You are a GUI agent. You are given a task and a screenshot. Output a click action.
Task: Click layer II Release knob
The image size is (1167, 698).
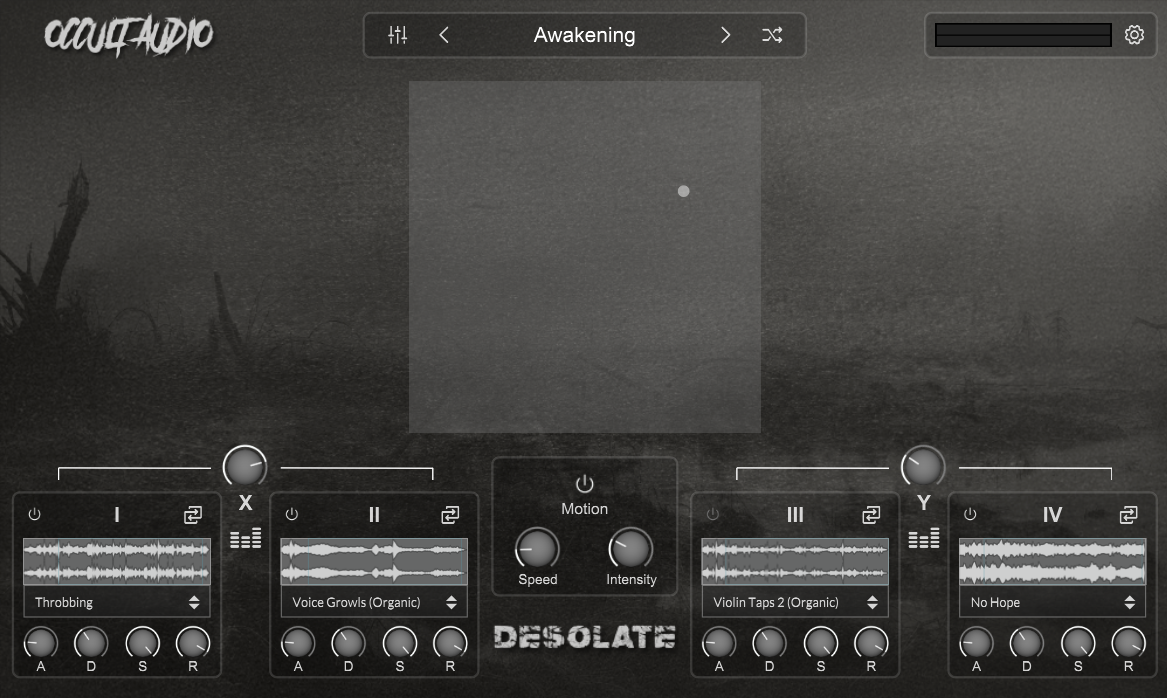(x=450, y=643)
